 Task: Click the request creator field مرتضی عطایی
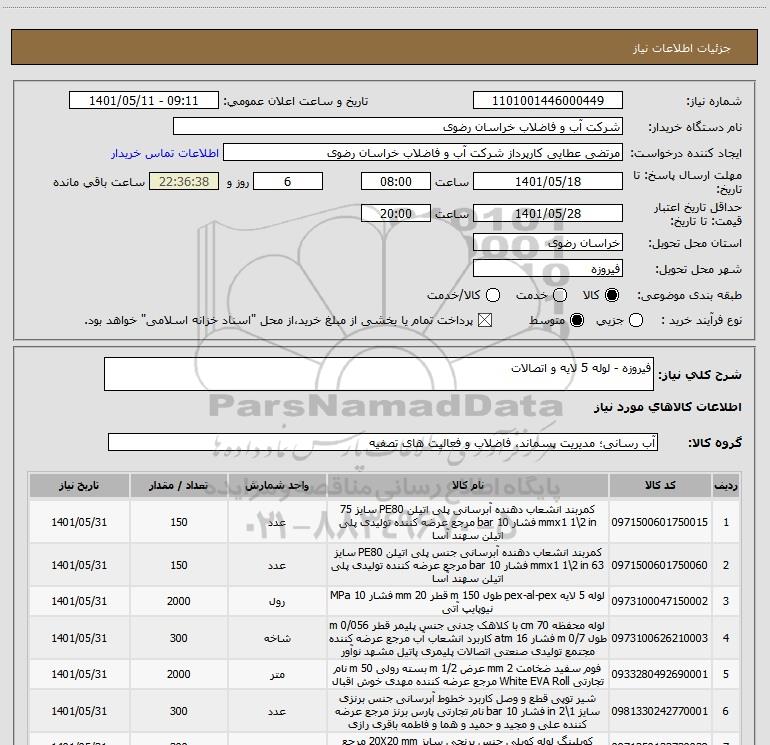click(423, 153)
